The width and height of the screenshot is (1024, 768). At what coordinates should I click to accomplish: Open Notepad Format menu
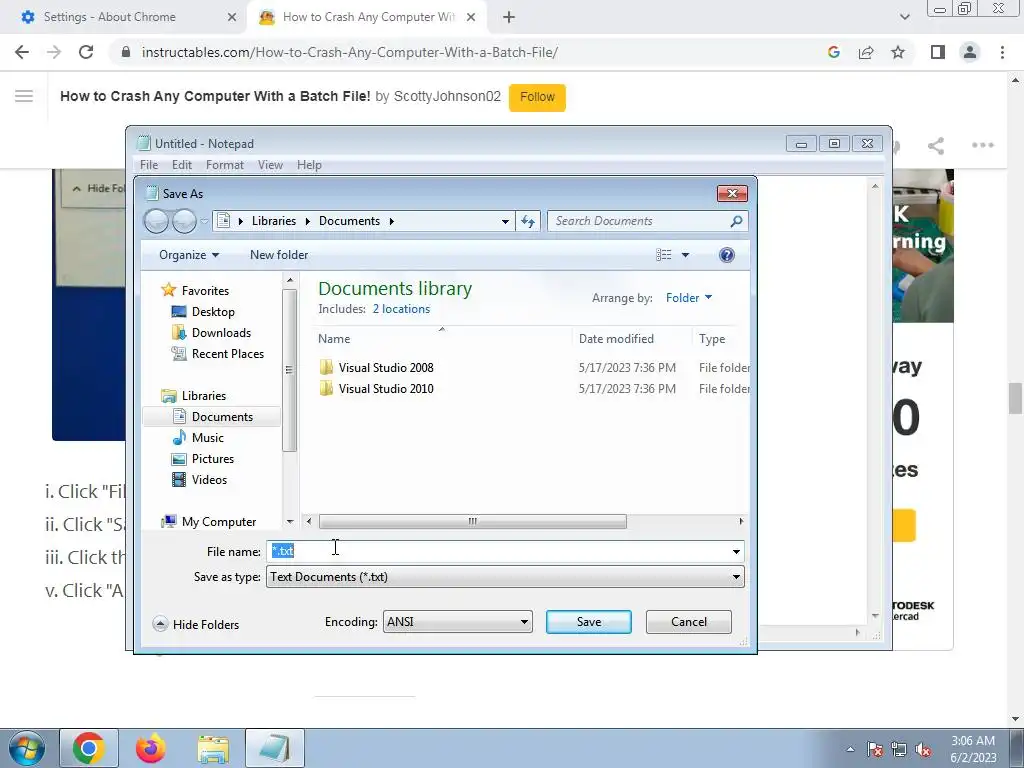225,165
